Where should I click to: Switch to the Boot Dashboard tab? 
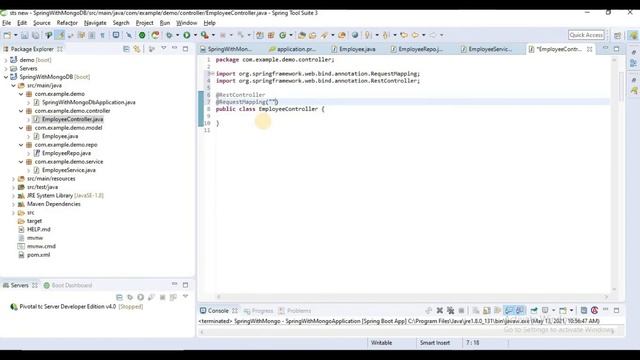pos(68,285)
